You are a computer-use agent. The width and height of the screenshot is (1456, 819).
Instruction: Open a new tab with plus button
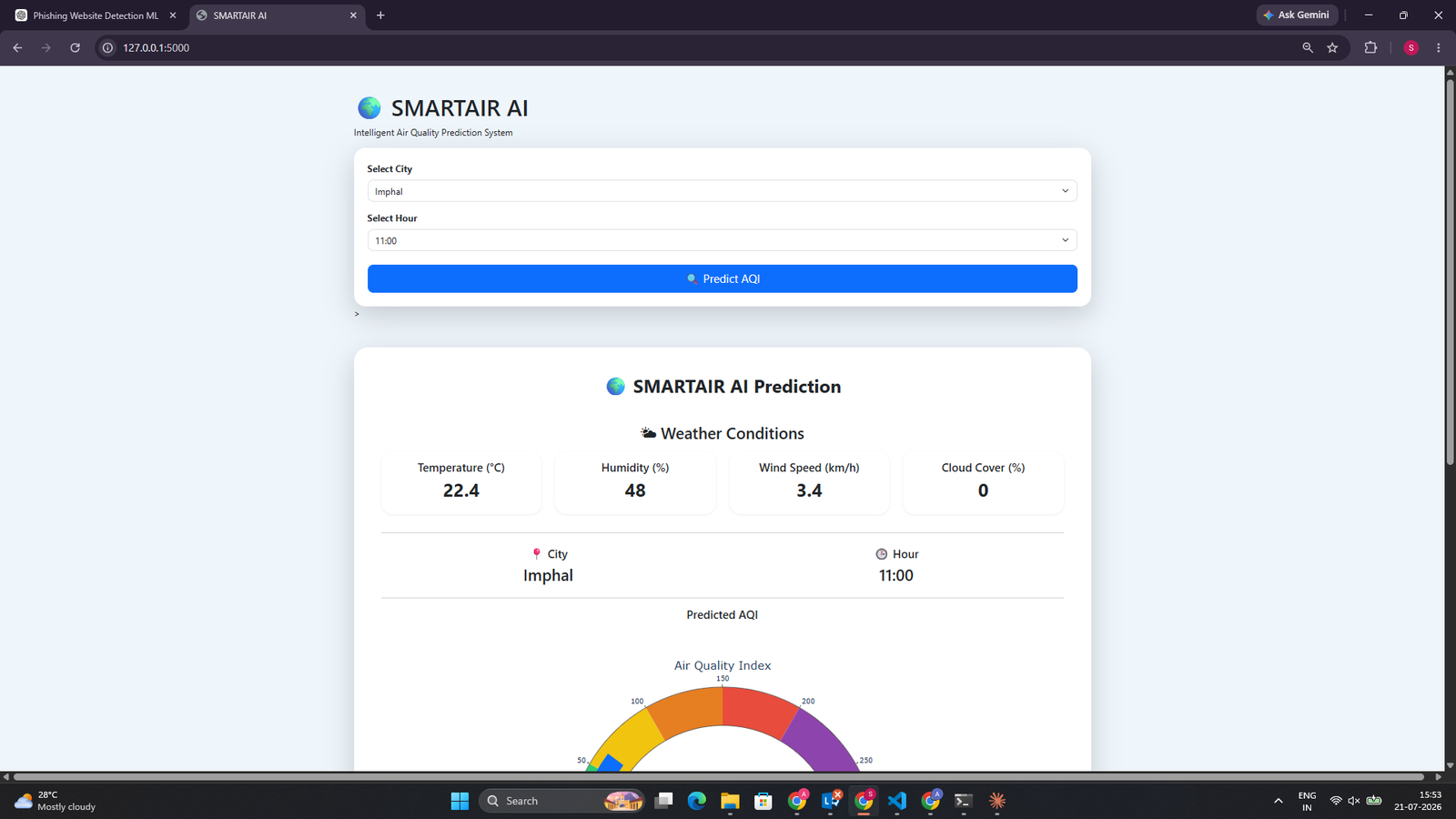[380, 15]
